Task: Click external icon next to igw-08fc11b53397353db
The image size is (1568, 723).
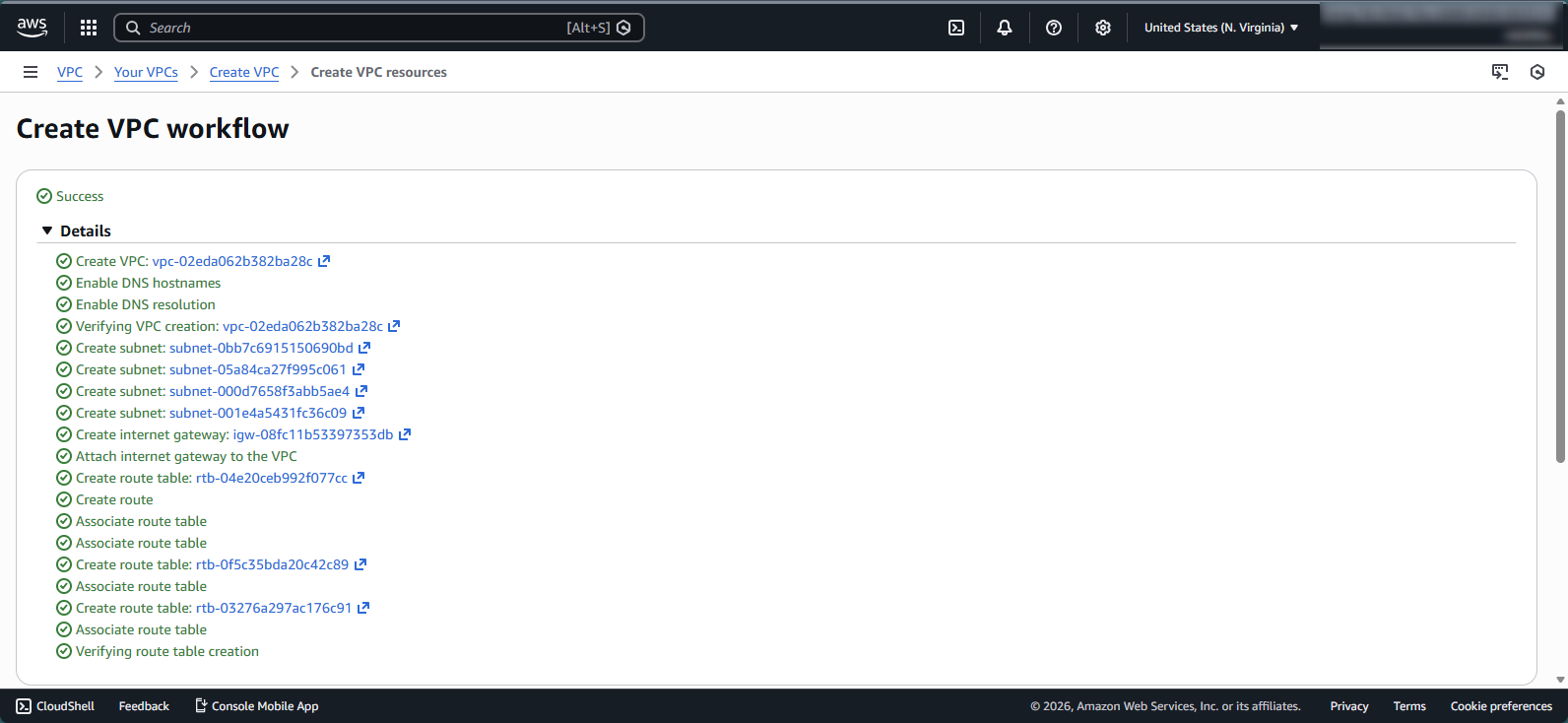Action: click(x=405, y=434)
